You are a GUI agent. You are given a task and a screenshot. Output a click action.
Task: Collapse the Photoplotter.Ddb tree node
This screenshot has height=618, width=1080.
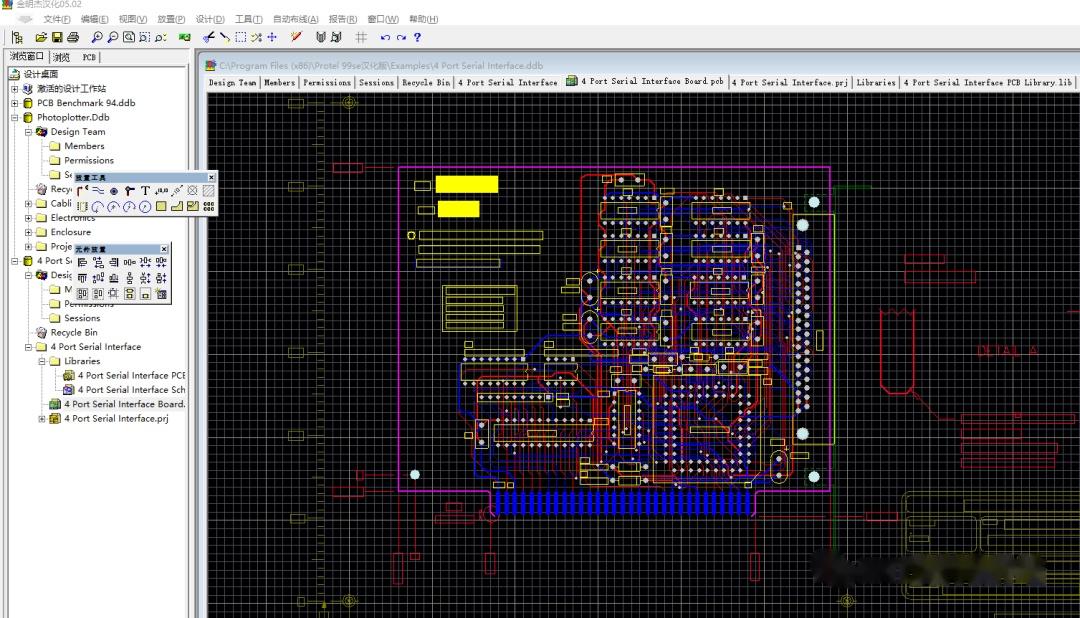(x=14, y=118)
